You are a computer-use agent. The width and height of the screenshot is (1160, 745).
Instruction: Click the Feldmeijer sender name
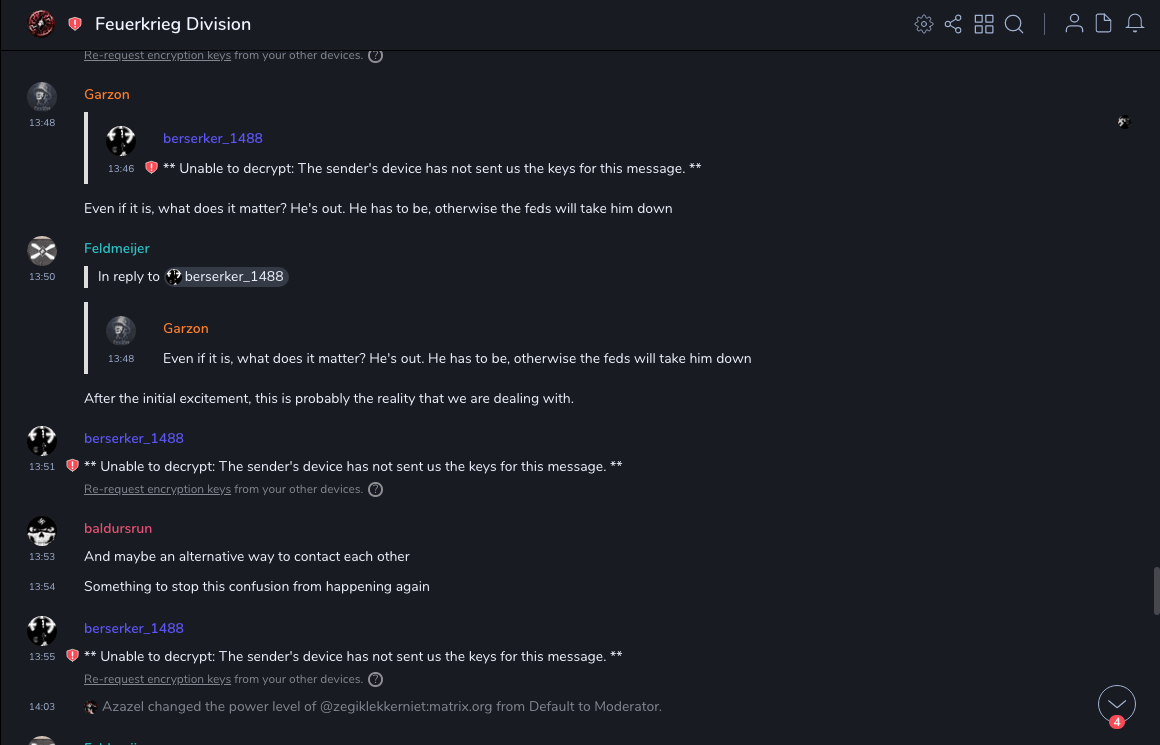click(x=116, y=248)
